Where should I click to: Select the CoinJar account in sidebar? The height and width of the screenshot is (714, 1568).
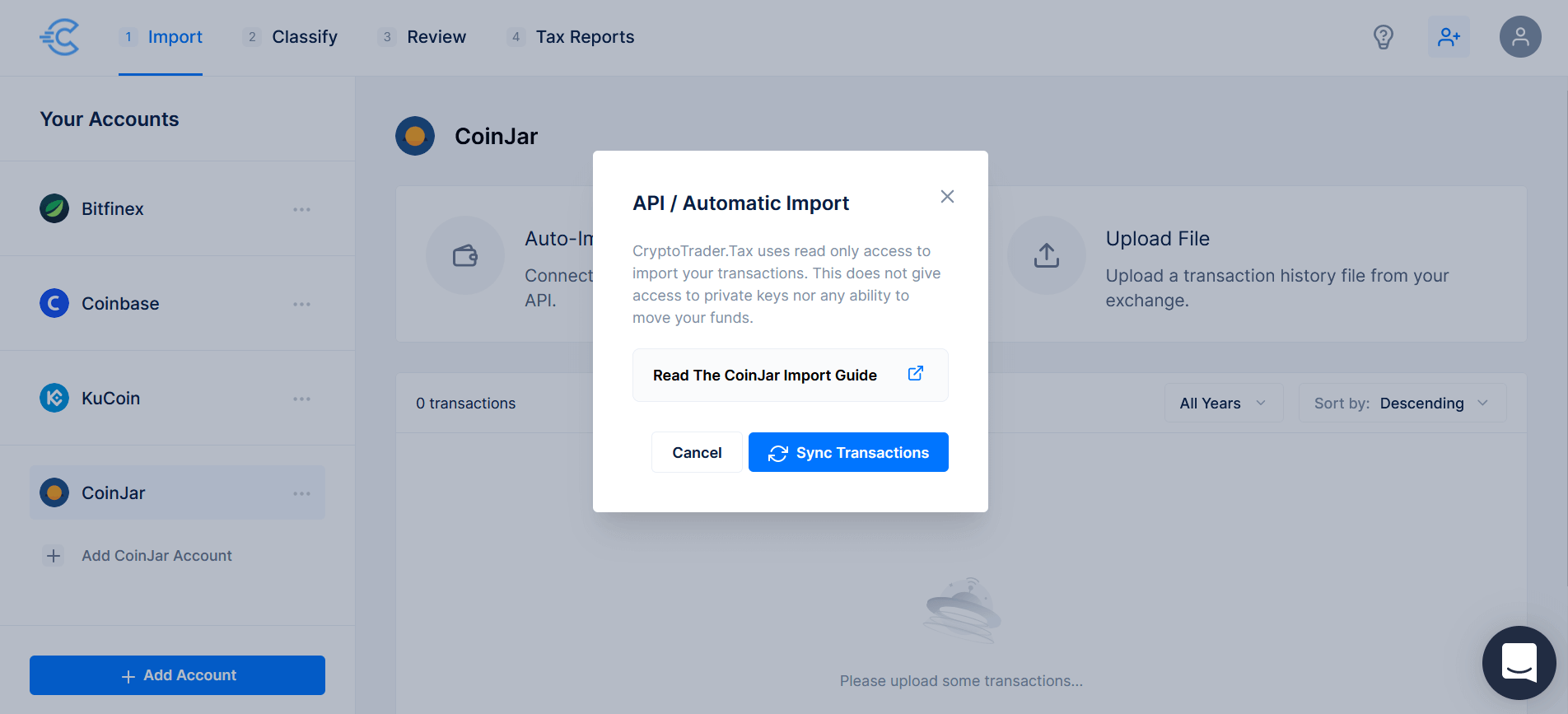pyautogui.click(x=177, y=492)
